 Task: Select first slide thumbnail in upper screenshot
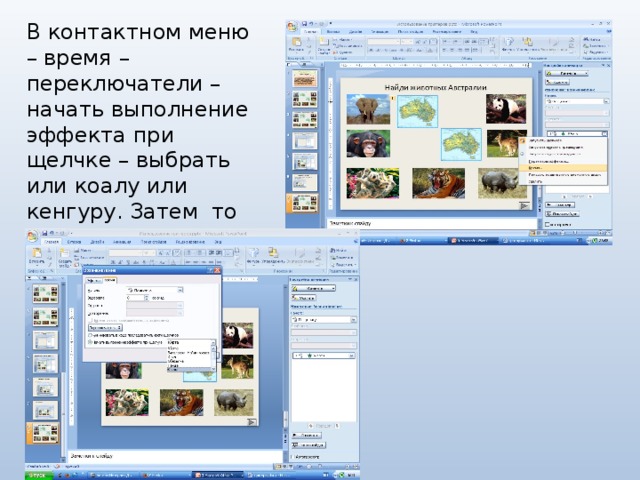point(304,78)
